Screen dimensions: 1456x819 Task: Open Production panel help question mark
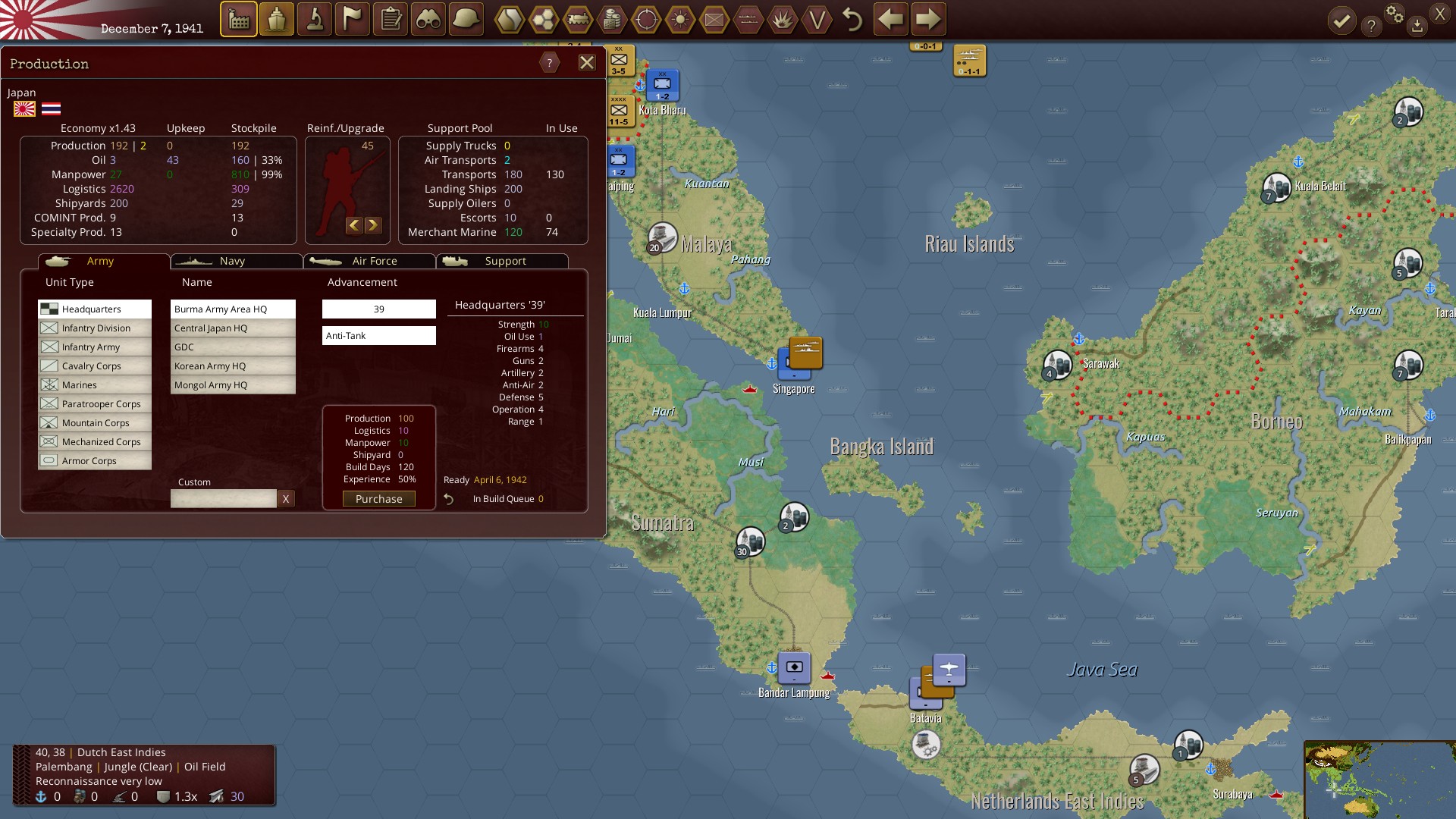550,63
